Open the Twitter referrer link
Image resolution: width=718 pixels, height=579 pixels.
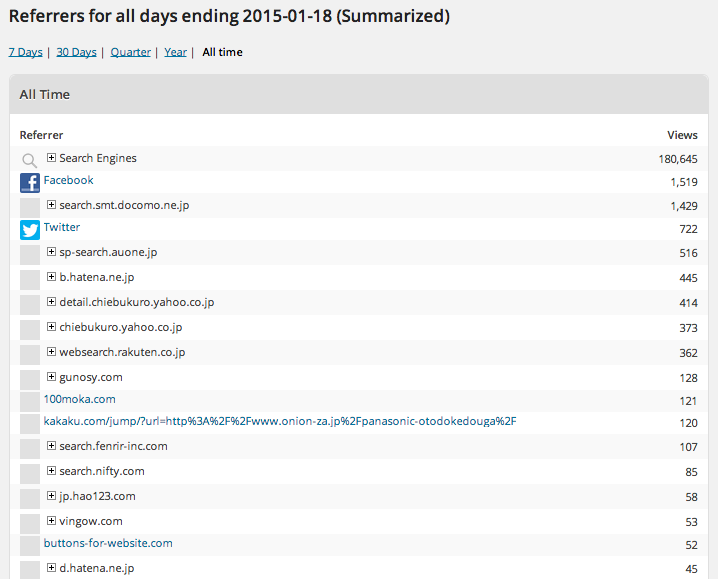click(62, 227)
